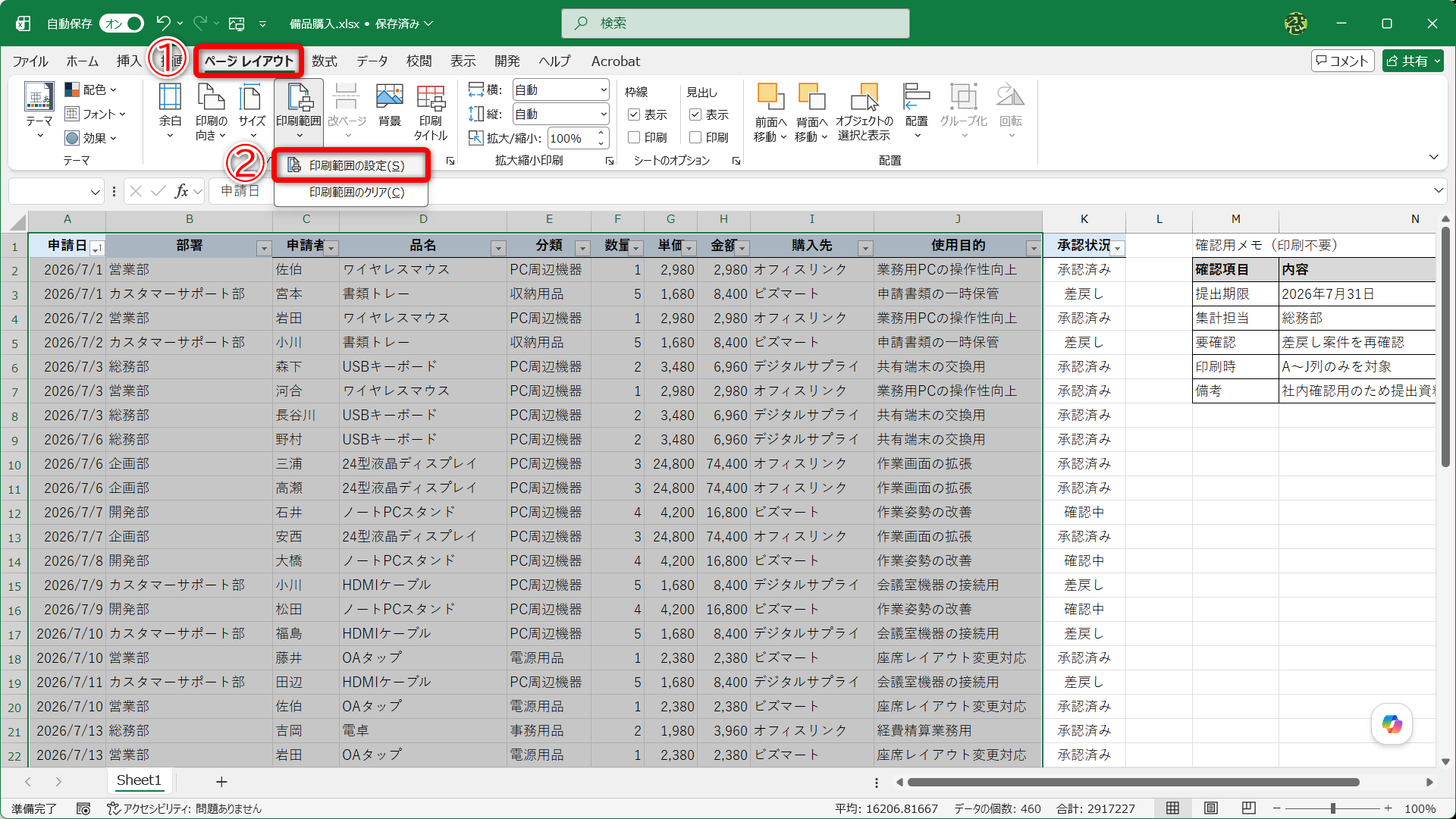Choose 印刷範囲の設定(S) menu item
The height and width of the screenshot is (819, 1456).
[352, 165]
